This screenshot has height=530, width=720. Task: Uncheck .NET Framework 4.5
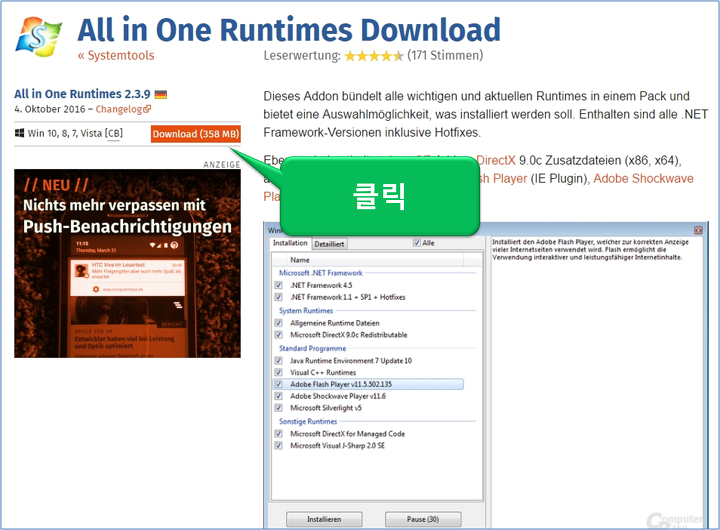click(x=278, y=285)
